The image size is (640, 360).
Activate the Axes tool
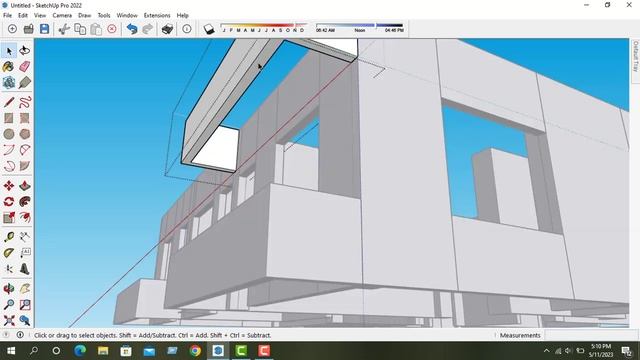9,269
